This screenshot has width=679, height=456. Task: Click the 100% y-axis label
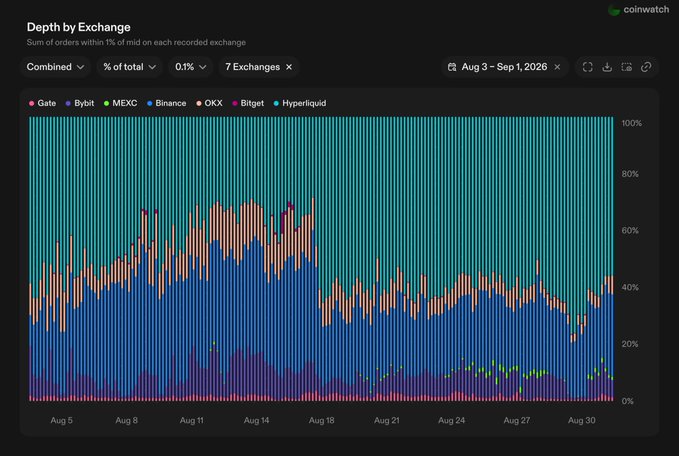point(632,123)
